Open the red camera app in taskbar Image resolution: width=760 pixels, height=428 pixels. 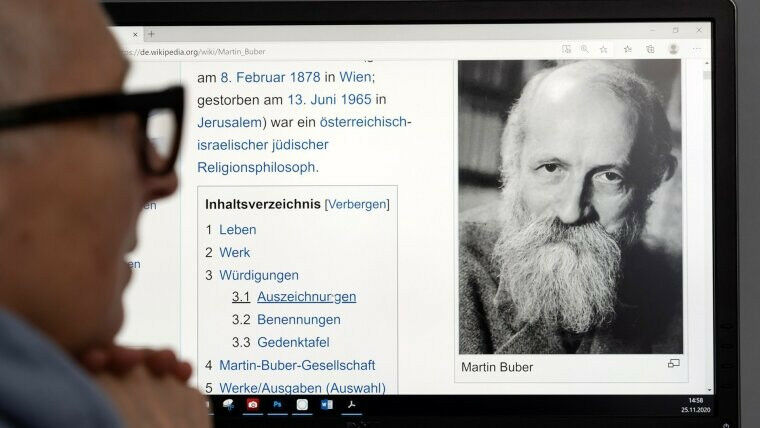coord(253,404)
